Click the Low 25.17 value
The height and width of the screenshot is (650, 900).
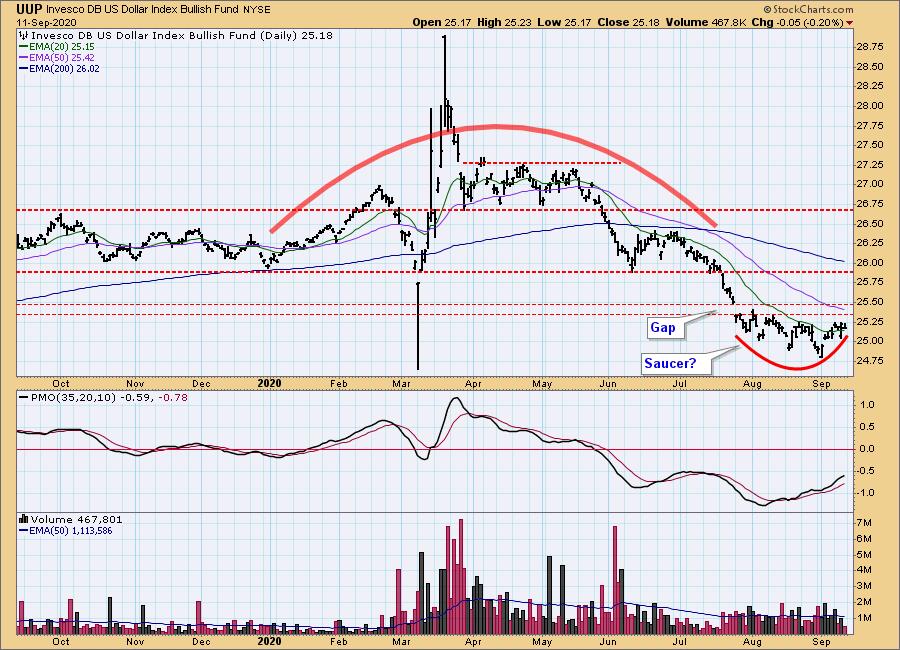coord(564,22)
